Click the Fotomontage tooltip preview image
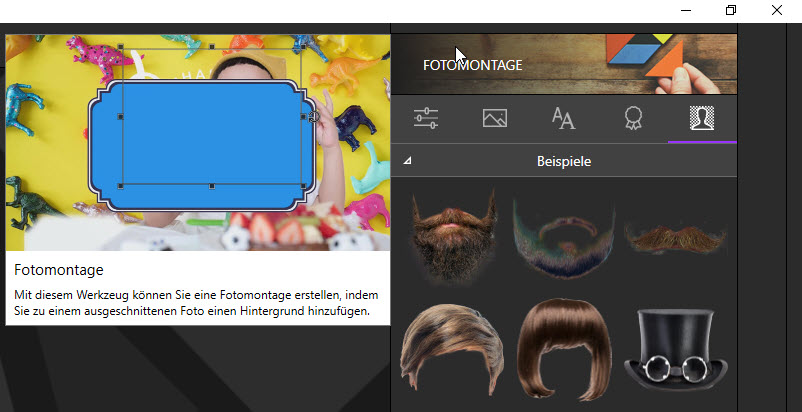 pyautogui.click(x=198, y=143)
